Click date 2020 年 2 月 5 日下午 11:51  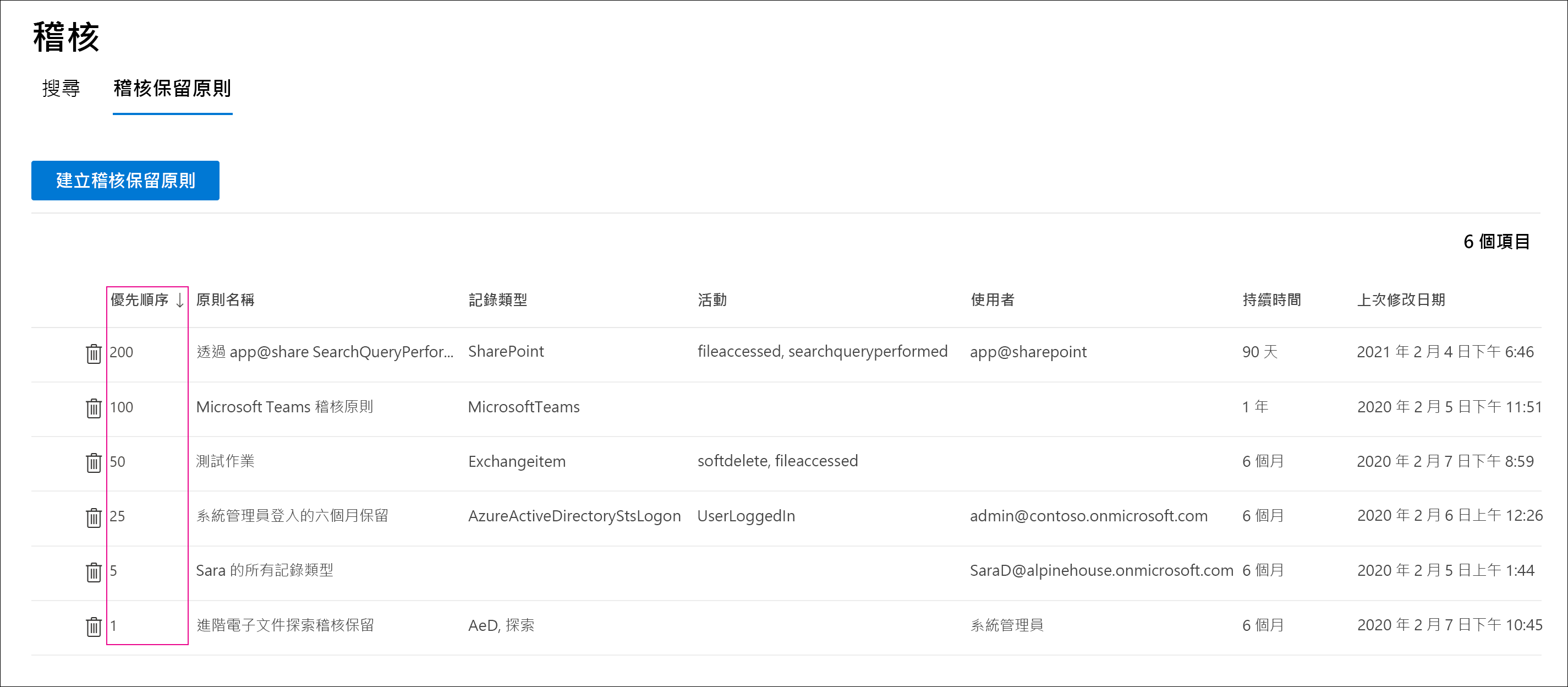tap(1449, 407)
